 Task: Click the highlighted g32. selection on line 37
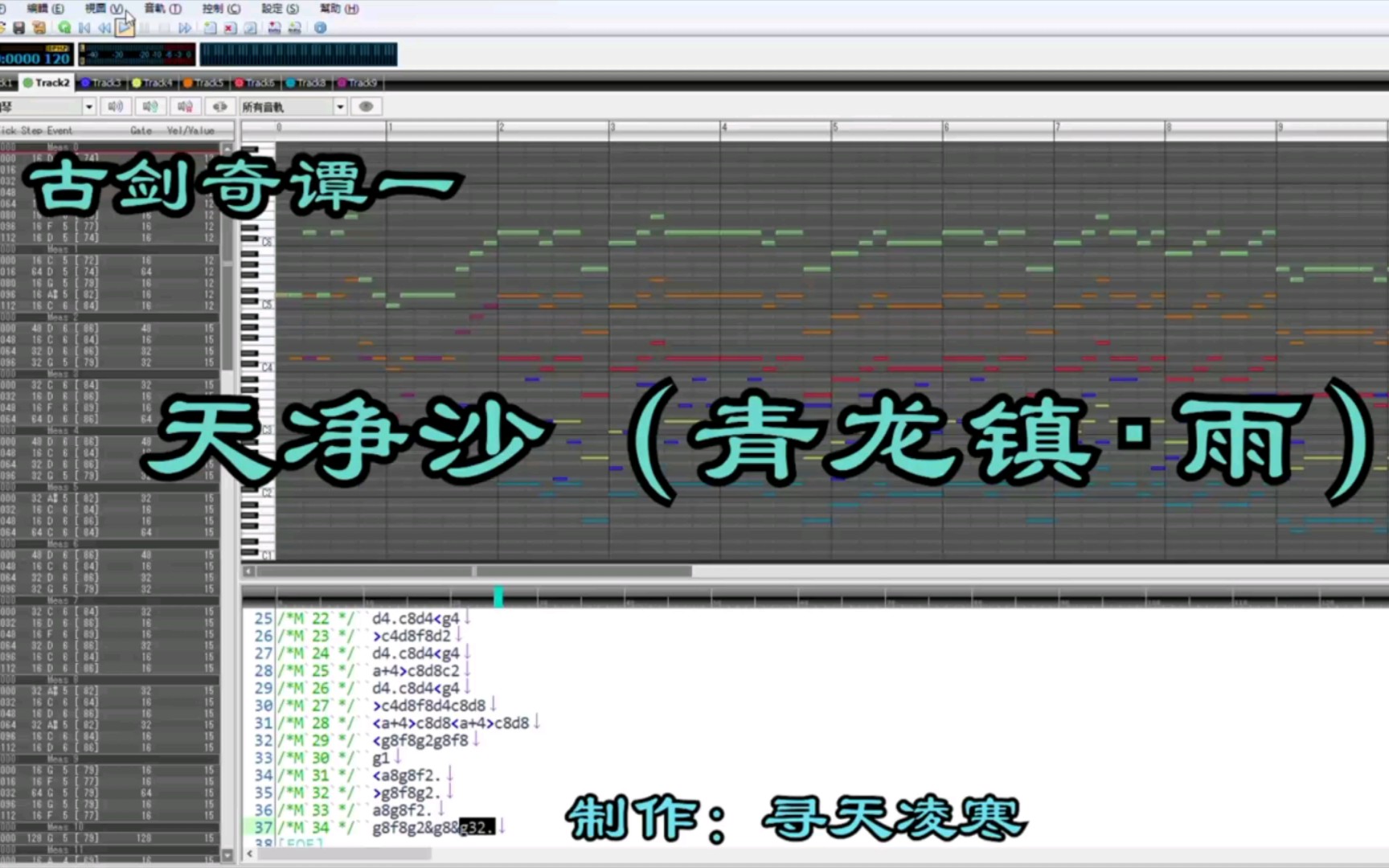pos(477,827)
